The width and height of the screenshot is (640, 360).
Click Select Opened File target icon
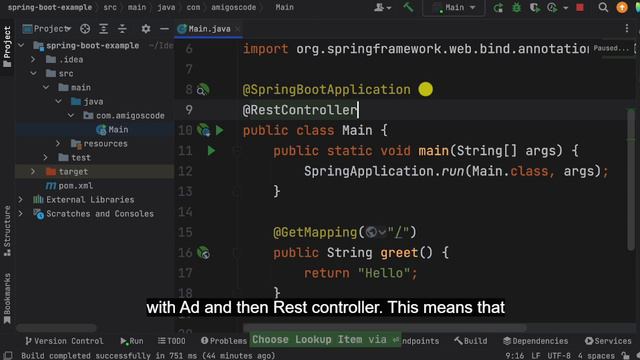click(x=85, y=29)
